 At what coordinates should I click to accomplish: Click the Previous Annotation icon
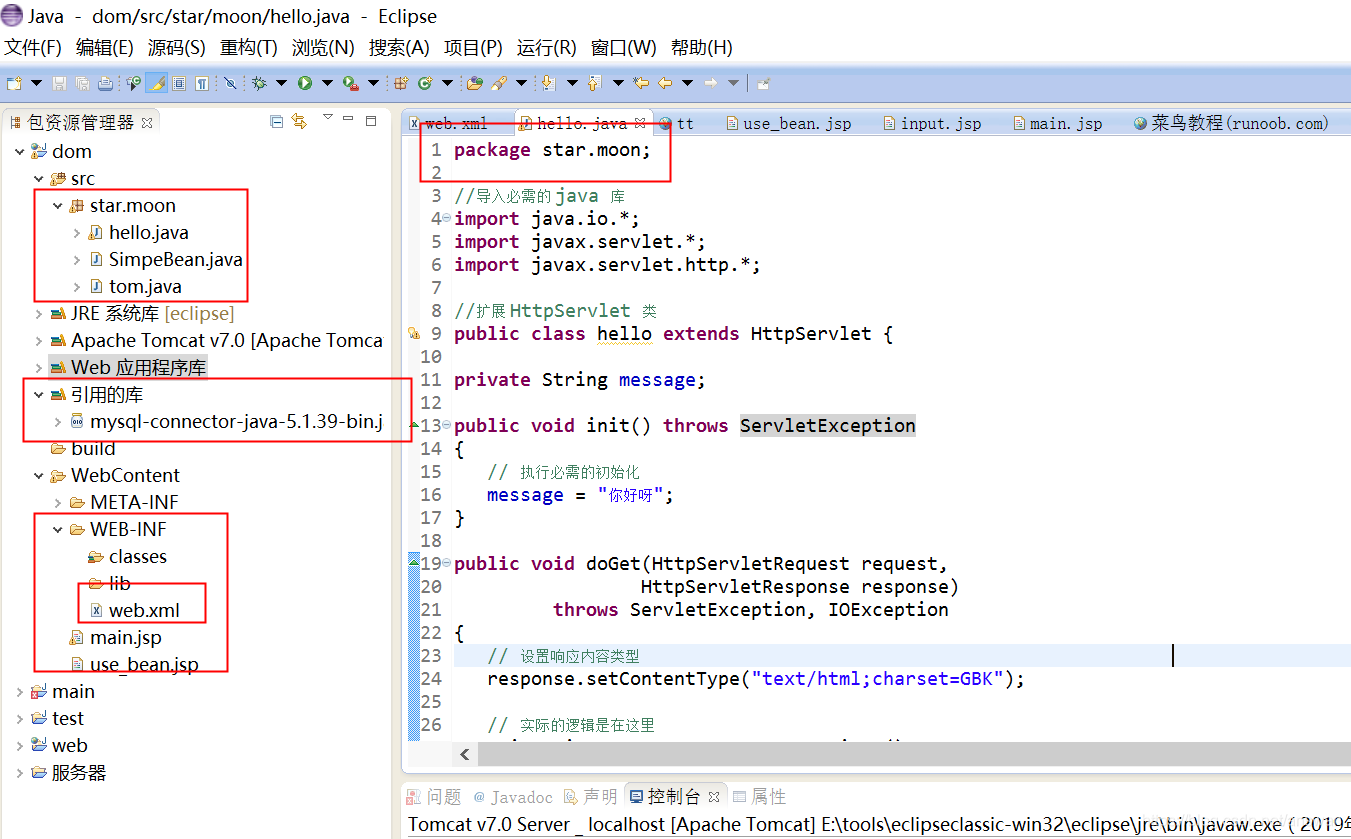[594, 83]
